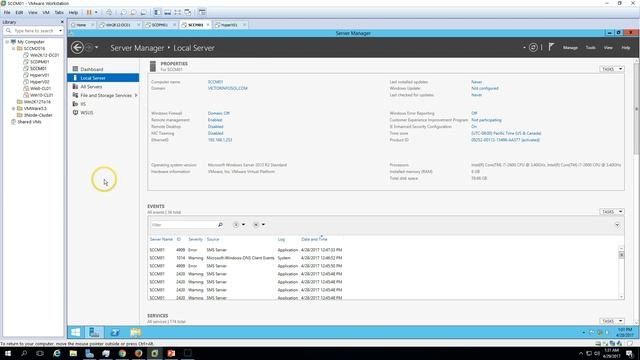Click the Not participating CEIP link

[486, 120]
